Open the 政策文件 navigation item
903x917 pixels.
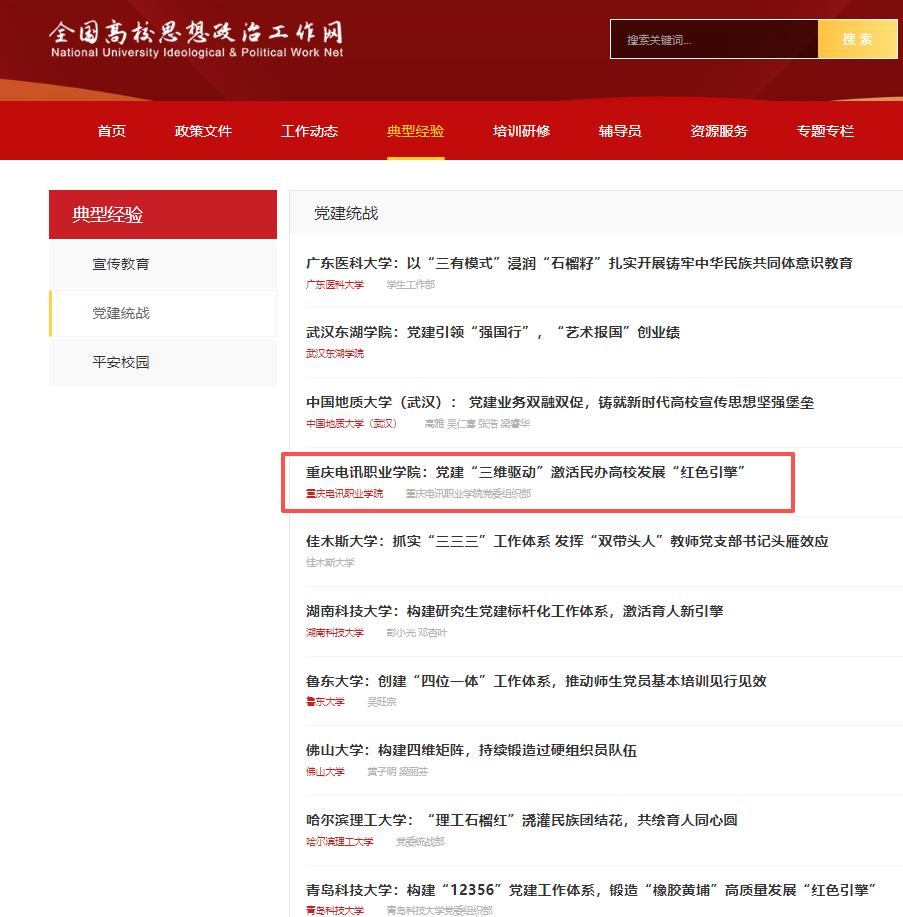(203, 131)
